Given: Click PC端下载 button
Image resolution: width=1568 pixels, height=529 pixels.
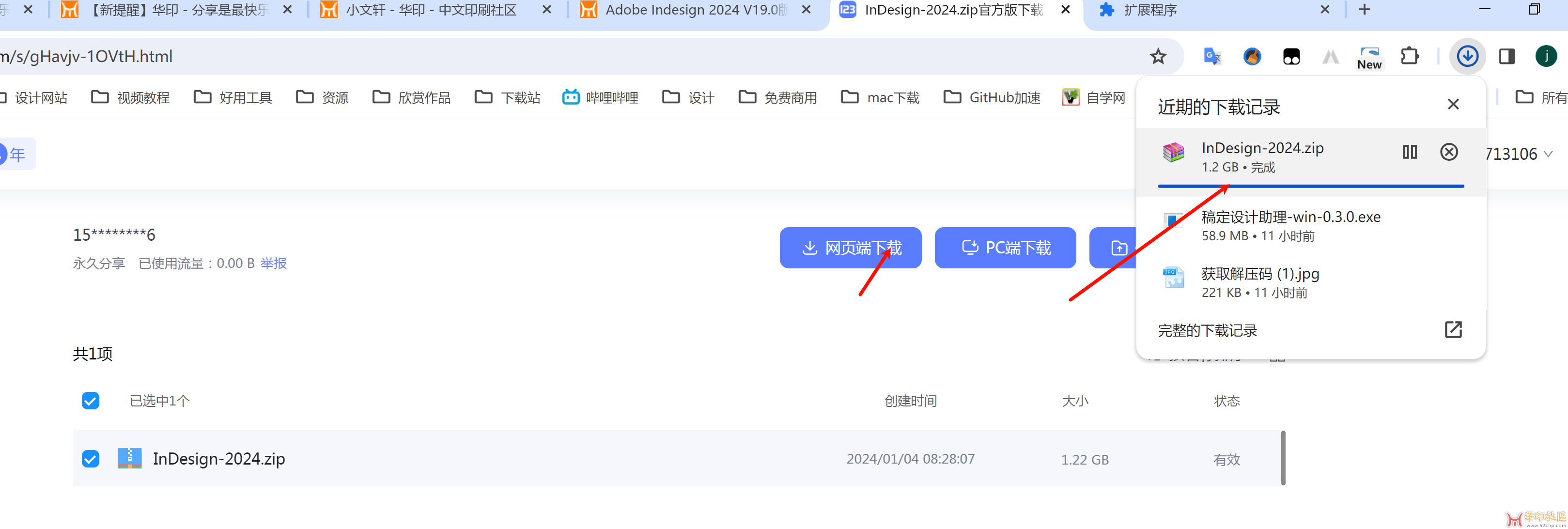Looking at the screenshot, I should tap(1005, 247).
